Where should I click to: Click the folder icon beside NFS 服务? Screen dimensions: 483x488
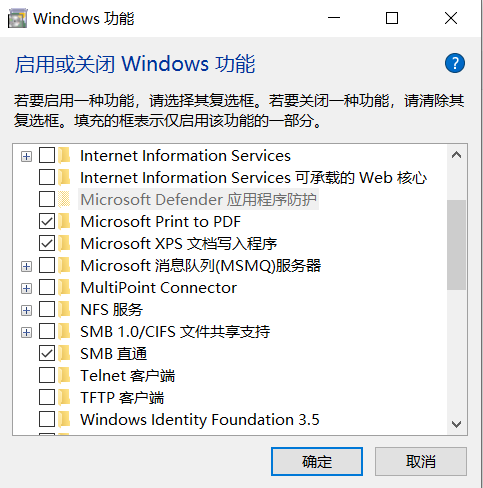coord(64,310)
